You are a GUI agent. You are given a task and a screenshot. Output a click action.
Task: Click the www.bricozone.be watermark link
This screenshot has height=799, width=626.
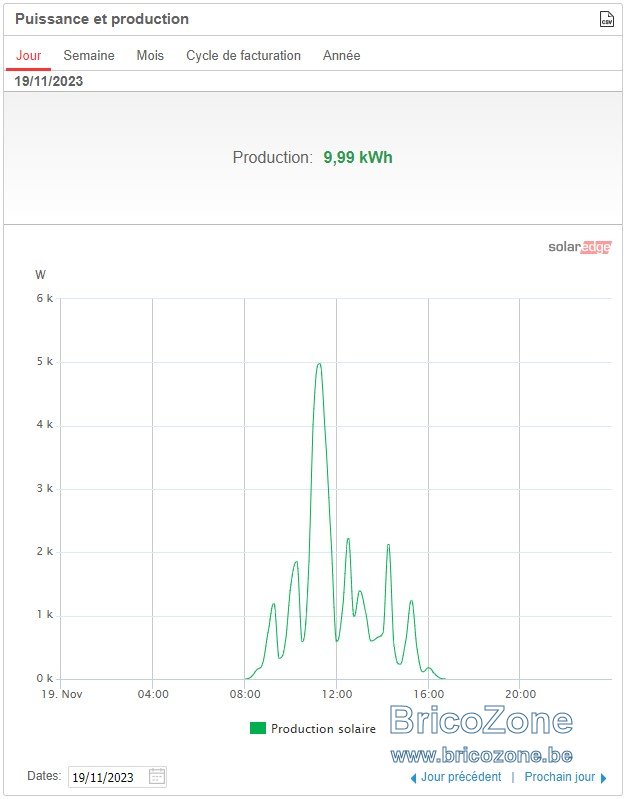click(x=481, y=755)
